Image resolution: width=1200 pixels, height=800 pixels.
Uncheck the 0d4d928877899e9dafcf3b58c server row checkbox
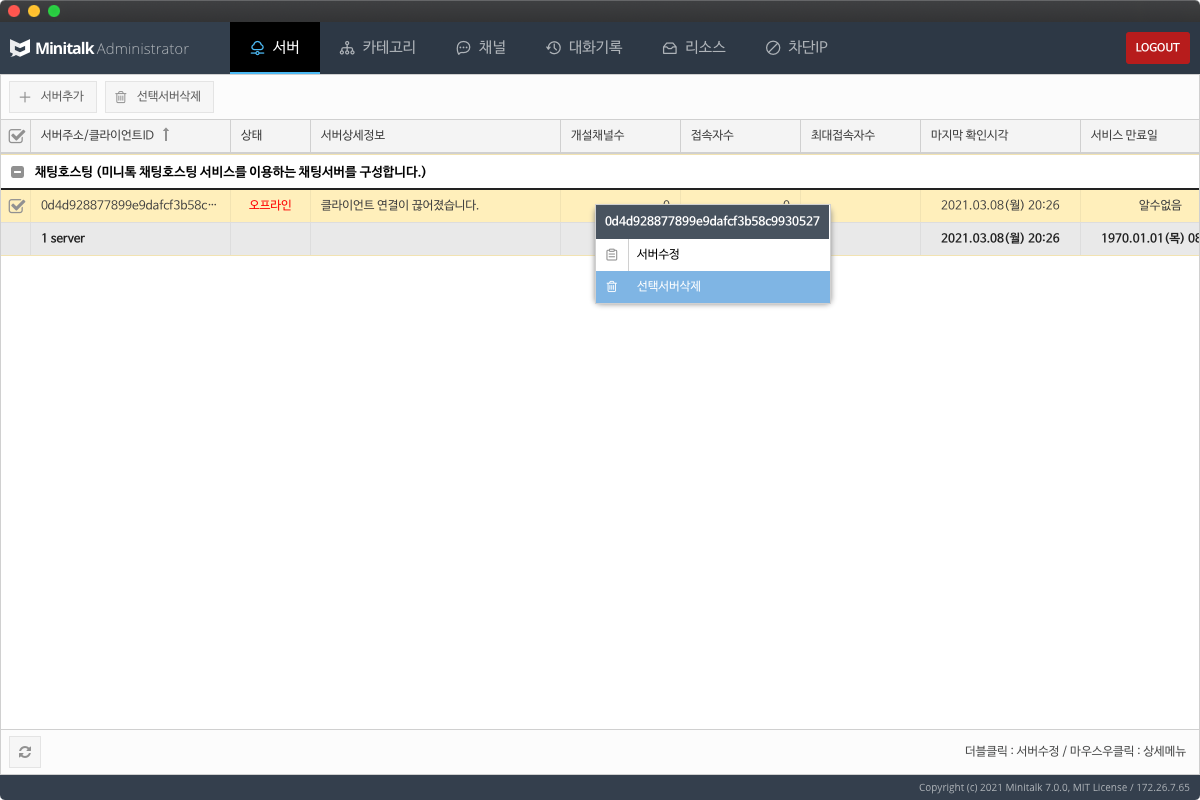tap(16, 206)
